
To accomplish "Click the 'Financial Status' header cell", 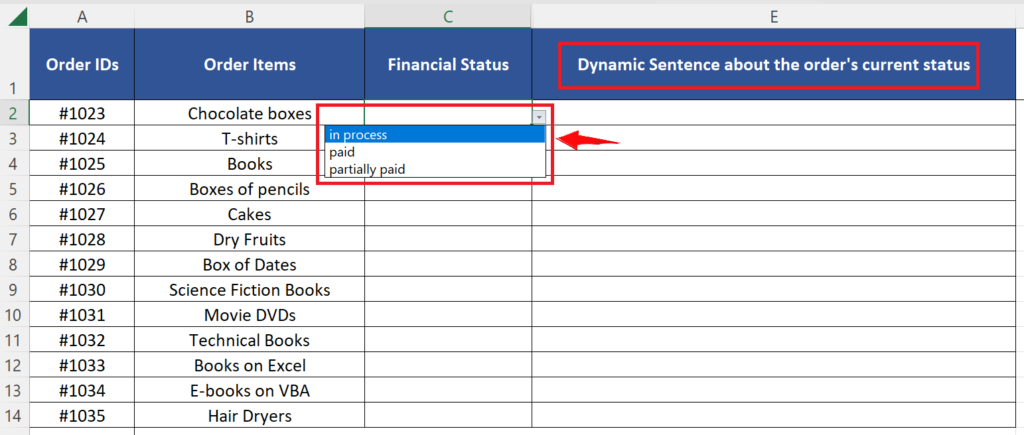I will (448, 64).
